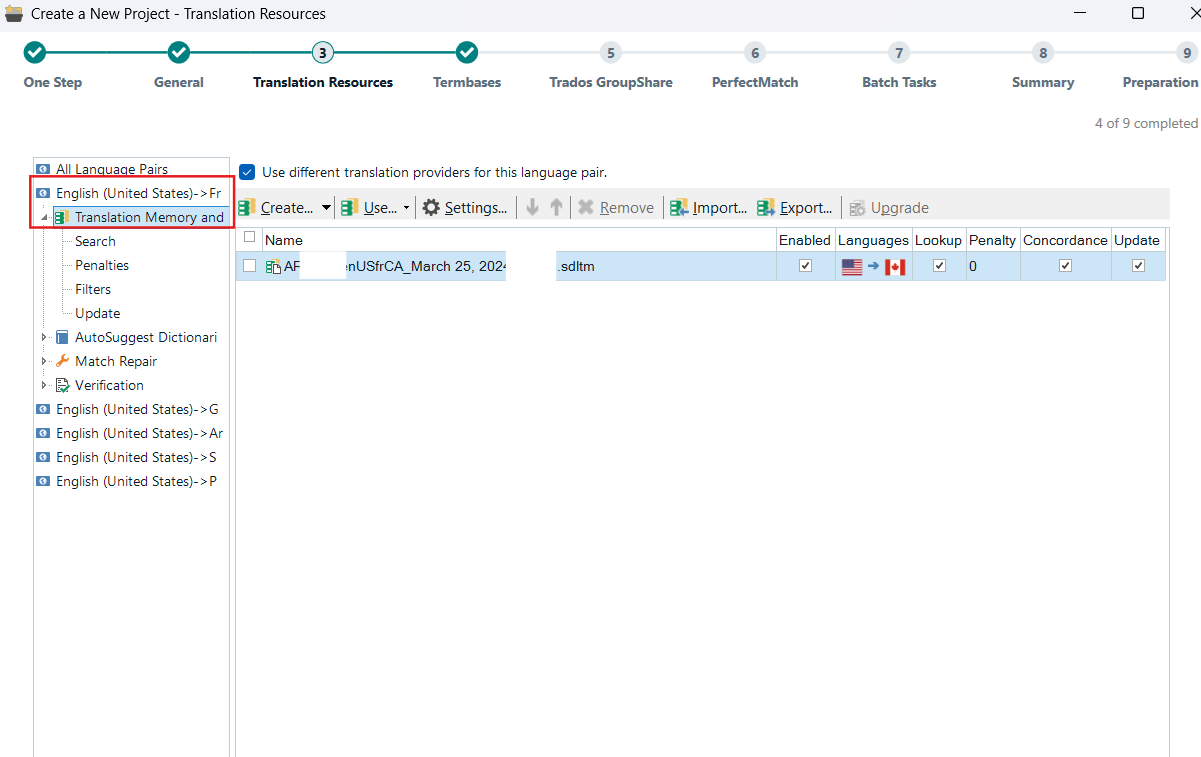Click the Create translation memory button
Image resolution: width=1201 pixels, height=757 pixels.
pyautogui.click(x=276, y=207)
